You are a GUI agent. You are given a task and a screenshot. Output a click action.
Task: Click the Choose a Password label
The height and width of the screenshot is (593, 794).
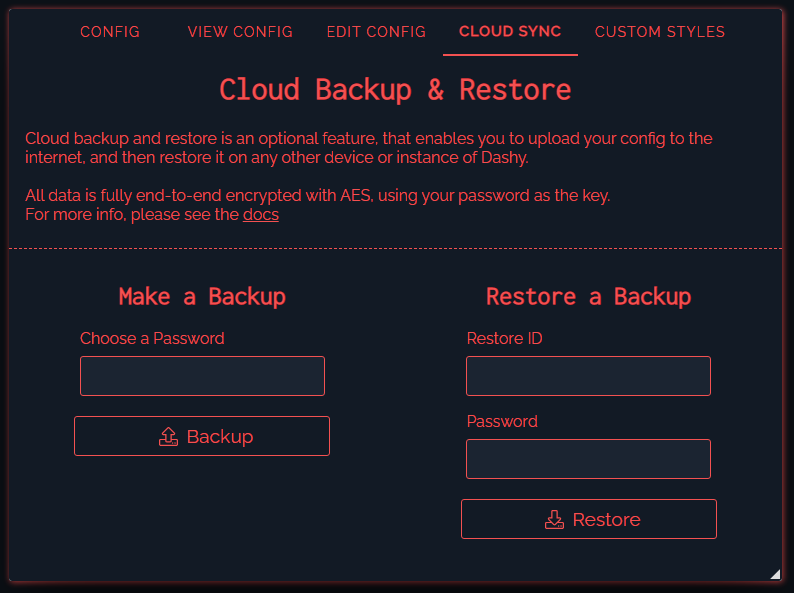click(152, 339)
